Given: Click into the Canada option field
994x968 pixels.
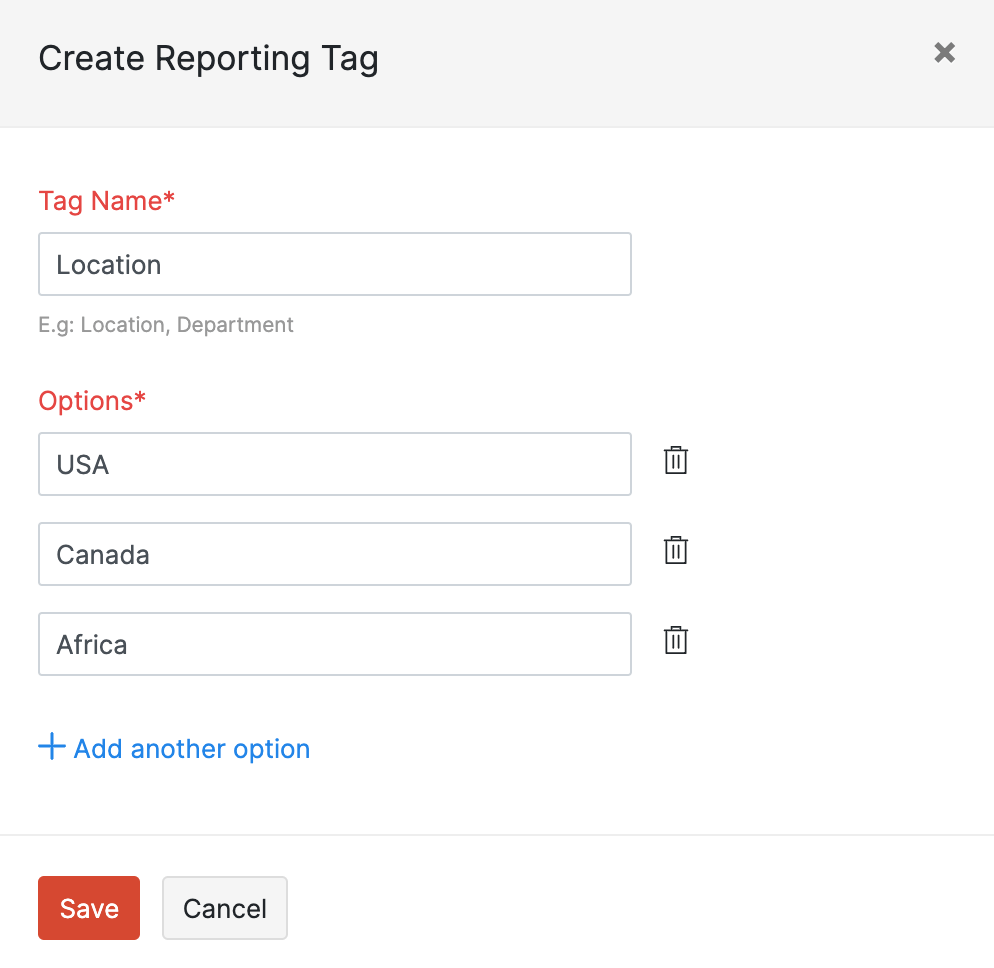Looking at the screenshot, I should coord(334,554).
